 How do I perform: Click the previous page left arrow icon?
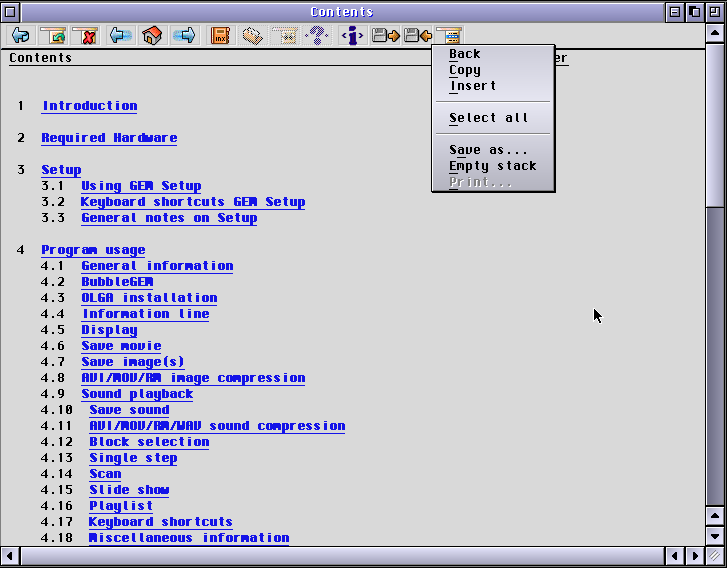pos(121,36)
